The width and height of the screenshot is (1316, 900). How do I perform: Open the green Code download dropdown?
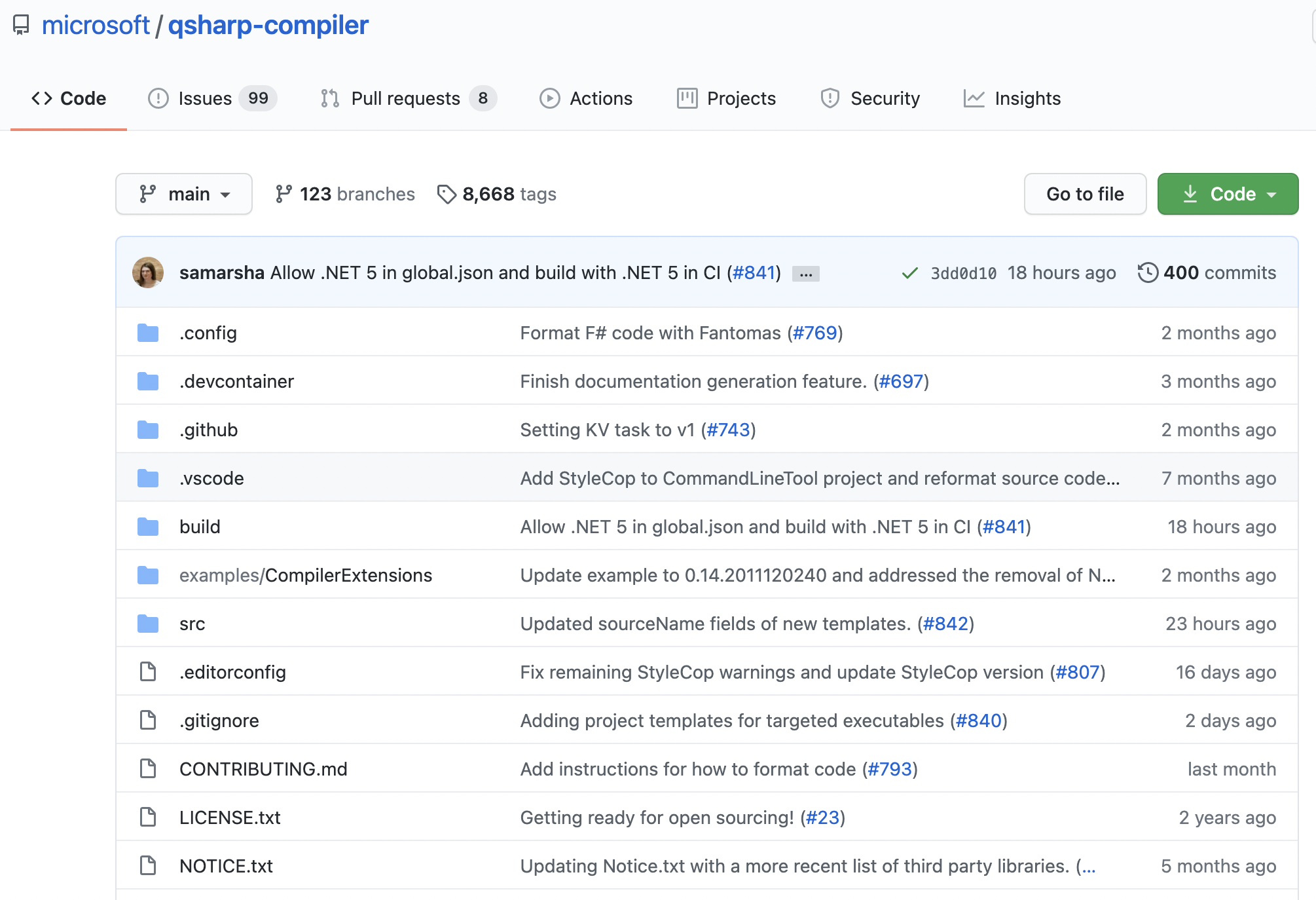coord(1228,194)
